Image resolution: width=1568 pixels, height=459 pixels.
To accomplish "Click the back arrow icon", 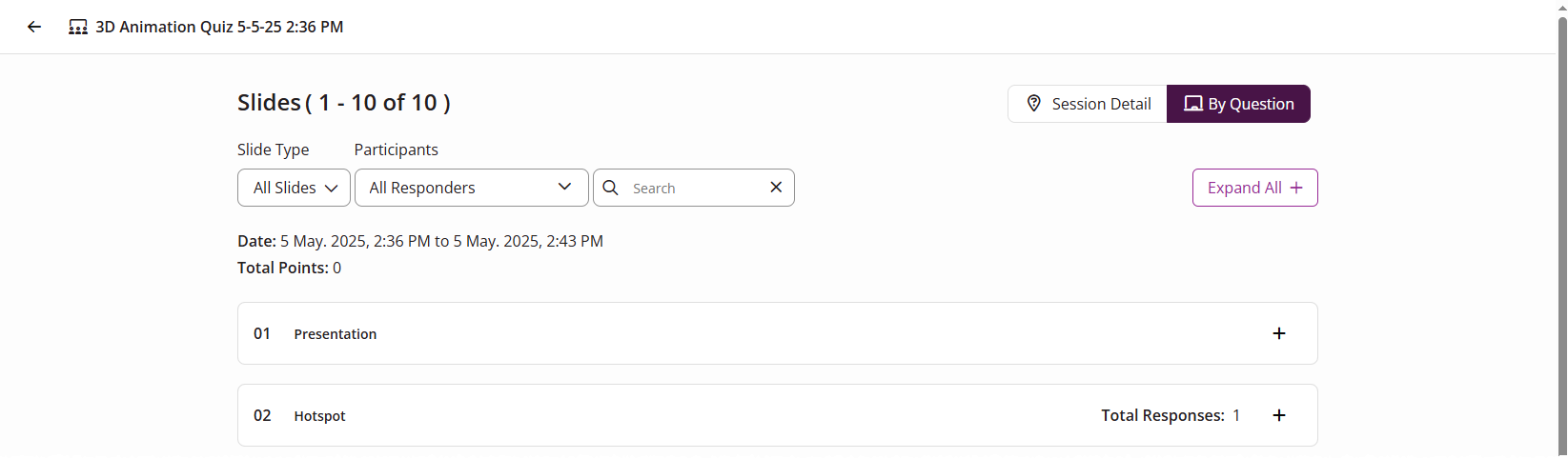I will click(34, 27).
